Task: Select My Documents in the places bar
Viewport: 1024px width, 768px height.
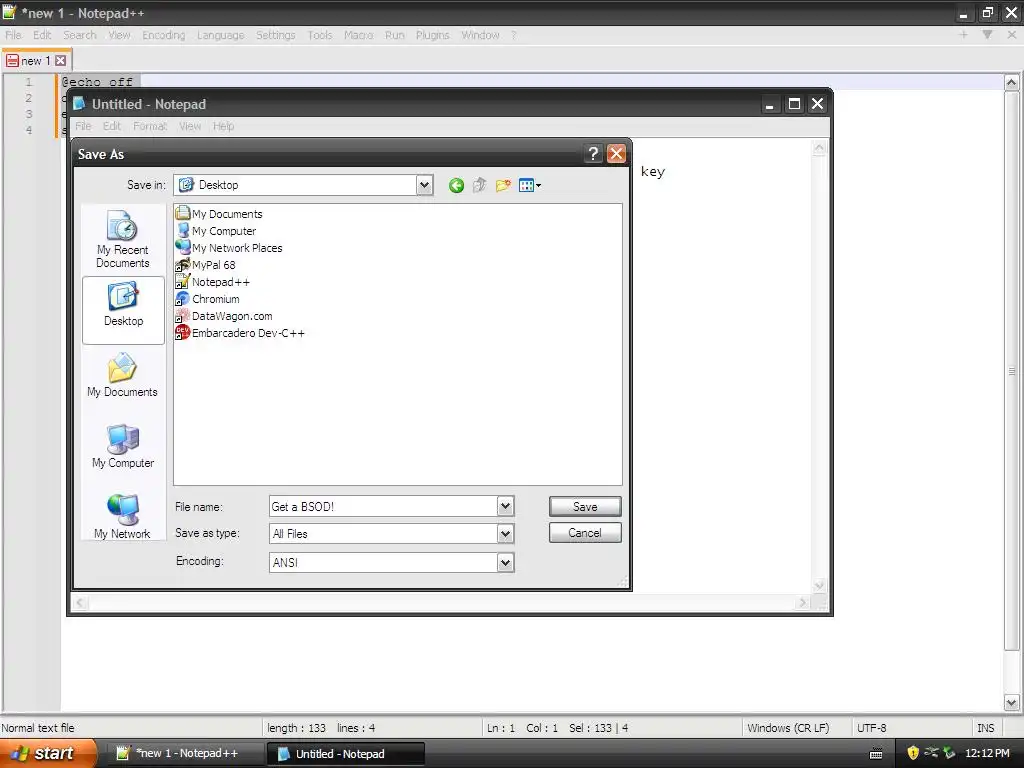Action: [x=123, y=376]
